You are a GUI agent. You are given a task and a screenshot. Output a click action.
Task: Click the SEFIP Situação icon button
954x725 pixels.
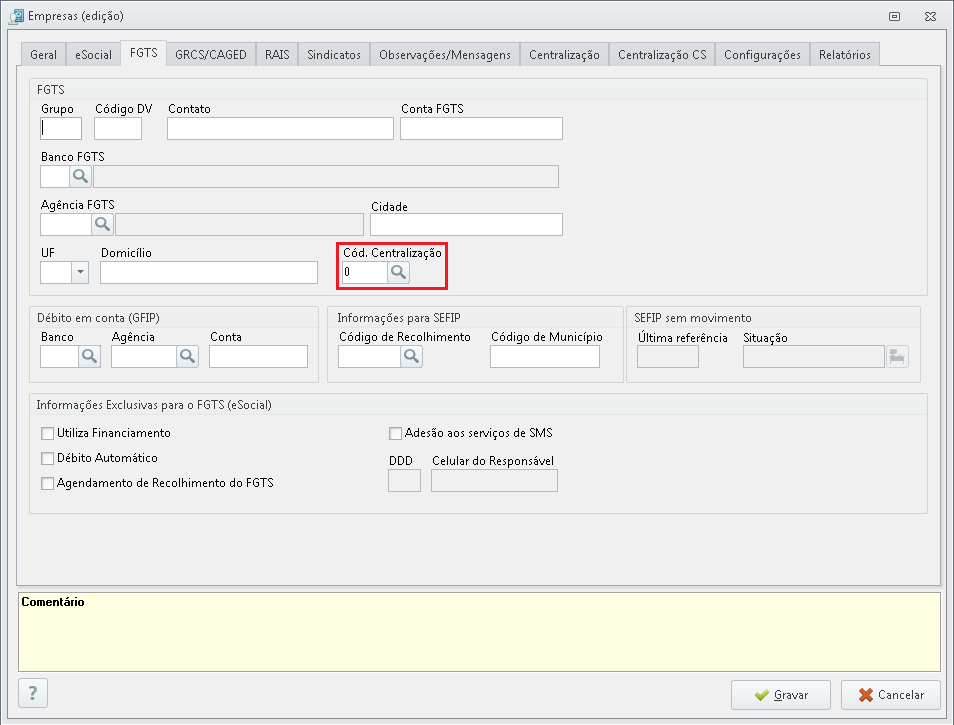pos(897,356)
